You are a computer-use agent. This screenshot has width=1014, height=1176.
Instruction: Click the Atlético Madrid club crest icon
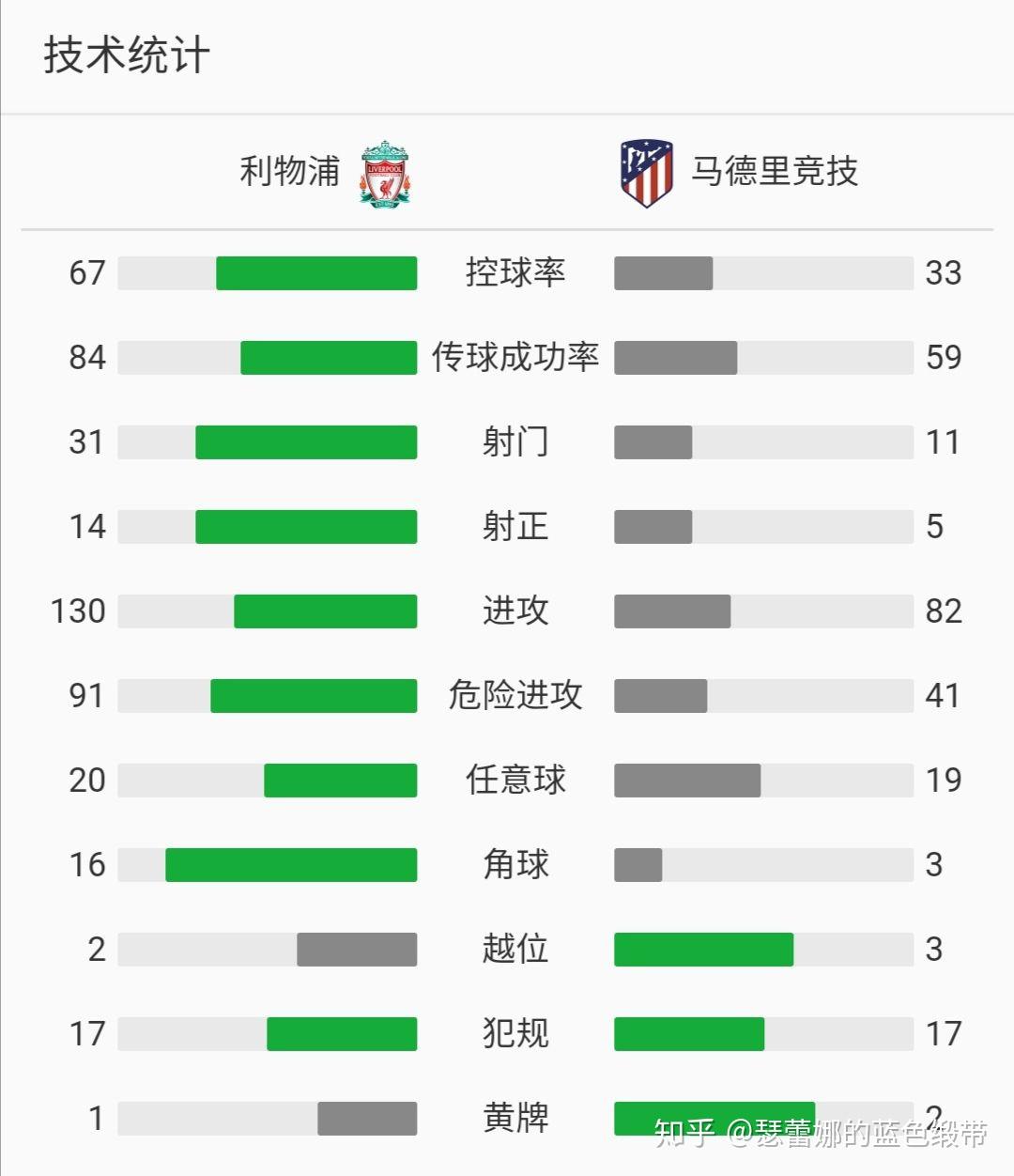click(x=647, y=174)
